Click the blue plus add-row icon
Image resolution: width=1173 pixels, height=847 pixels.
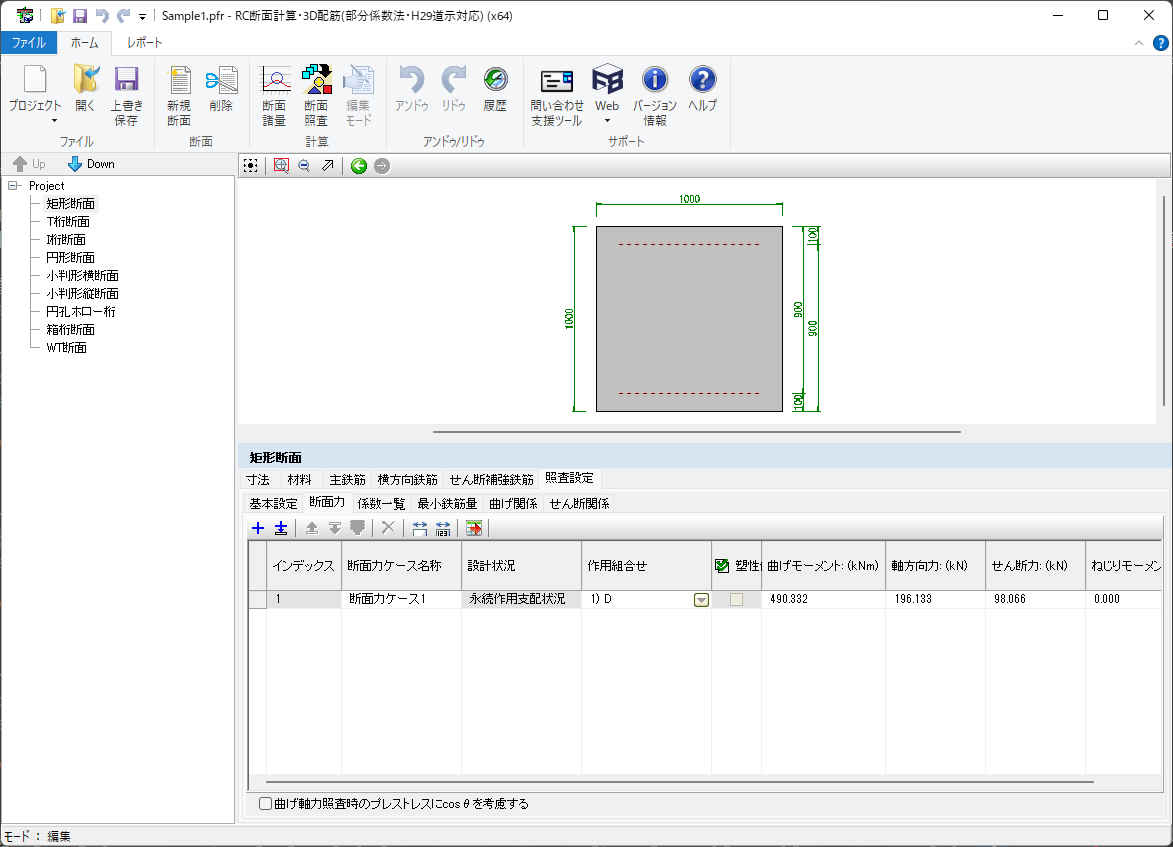pos(258,528)
